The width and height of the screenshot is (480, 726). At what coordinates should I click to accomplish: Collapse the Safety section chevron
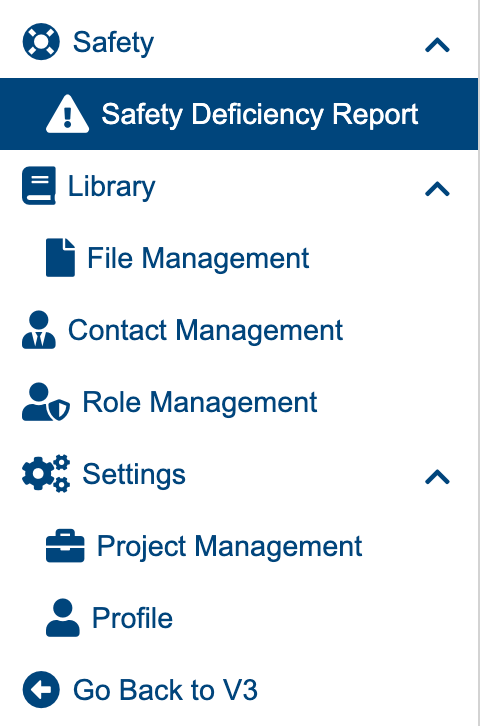pos(437,45)
